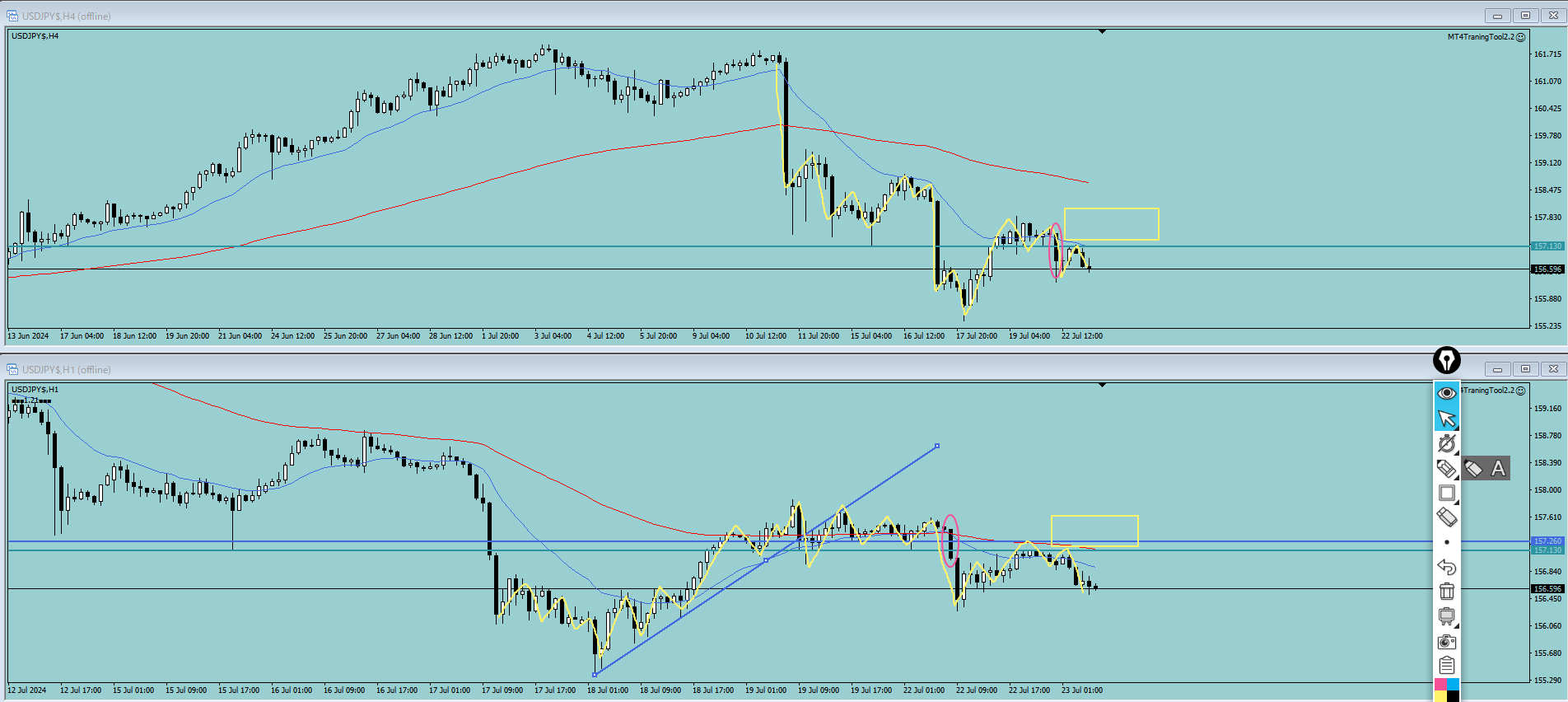1568x702 pixels.
Task: Choose the highlighter in the dark flyout
Action: click(1474, 469)
